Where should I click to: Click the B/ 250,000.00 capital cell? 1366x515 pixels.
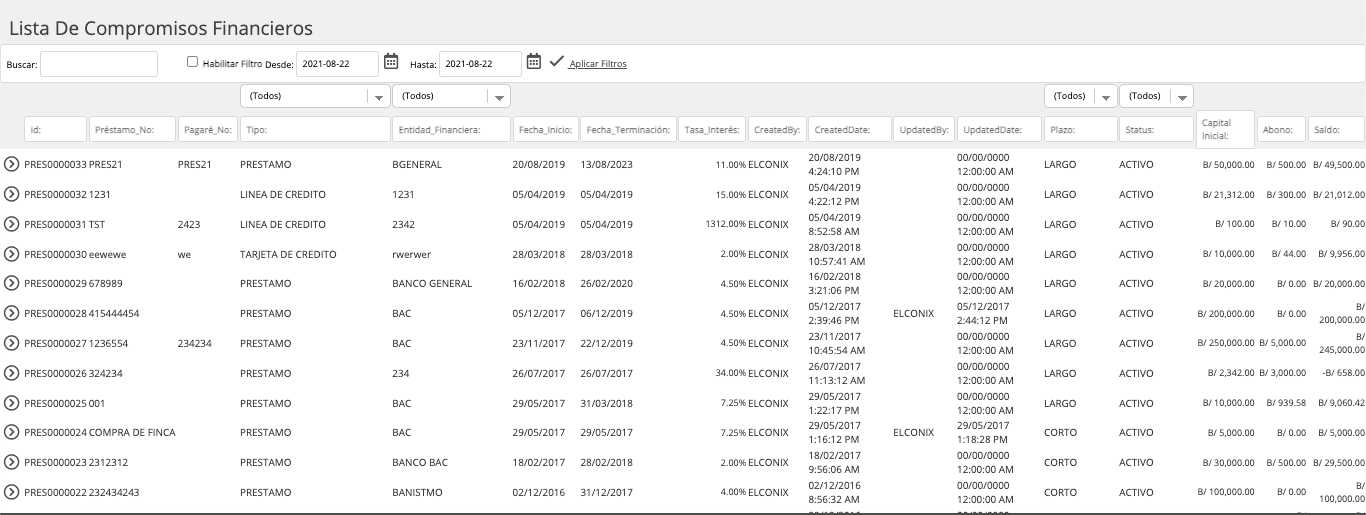tap(1226, 343)
